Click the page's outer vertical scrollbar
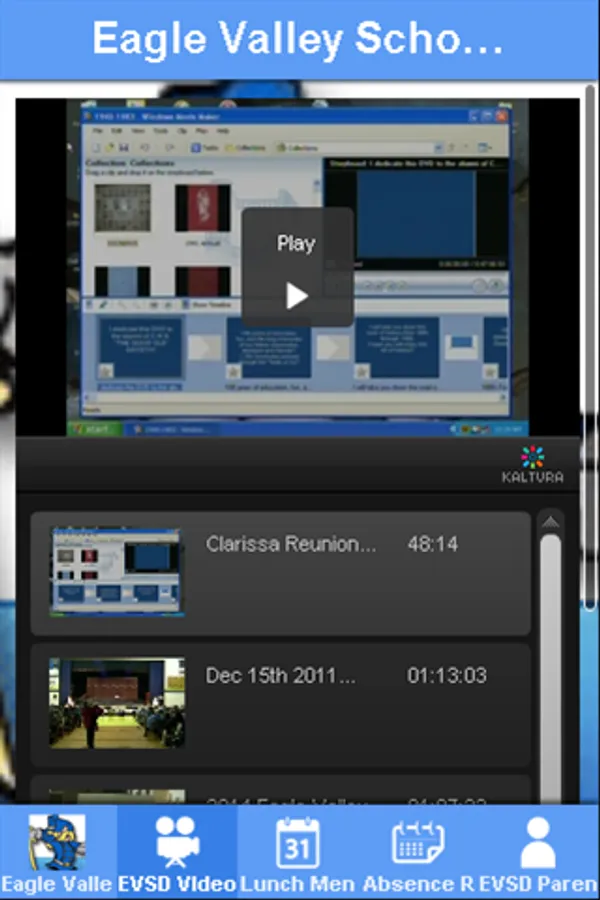Image resolution: width=600 pixels, height=900 pixels. coord(590,347)
